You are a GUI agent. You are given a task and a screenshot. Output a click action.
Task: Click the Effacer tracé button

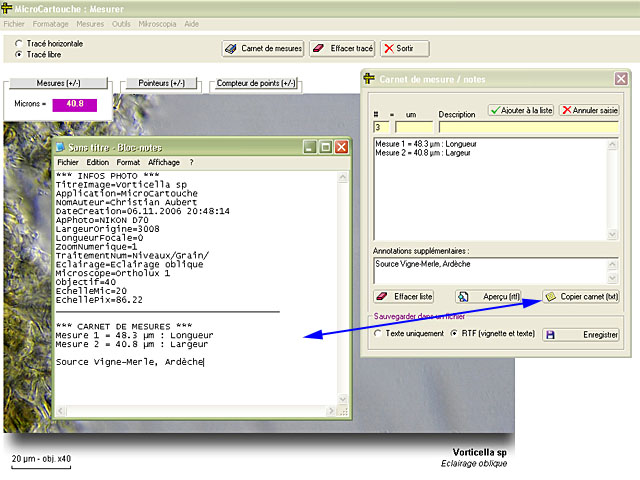(343, 49)
